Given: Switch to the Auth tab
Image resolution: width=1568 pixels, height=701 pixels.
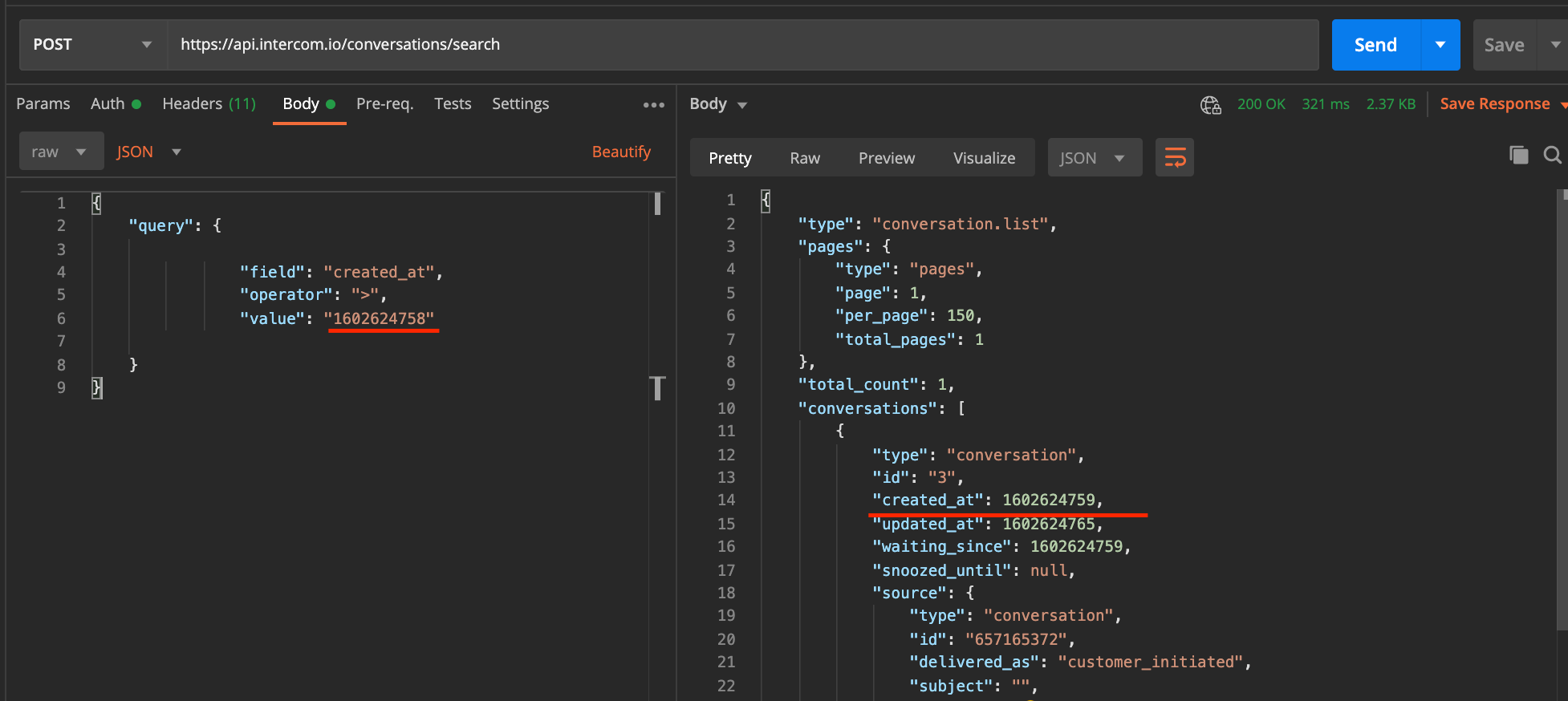Looking at the screenshot, I should point(116,103).
